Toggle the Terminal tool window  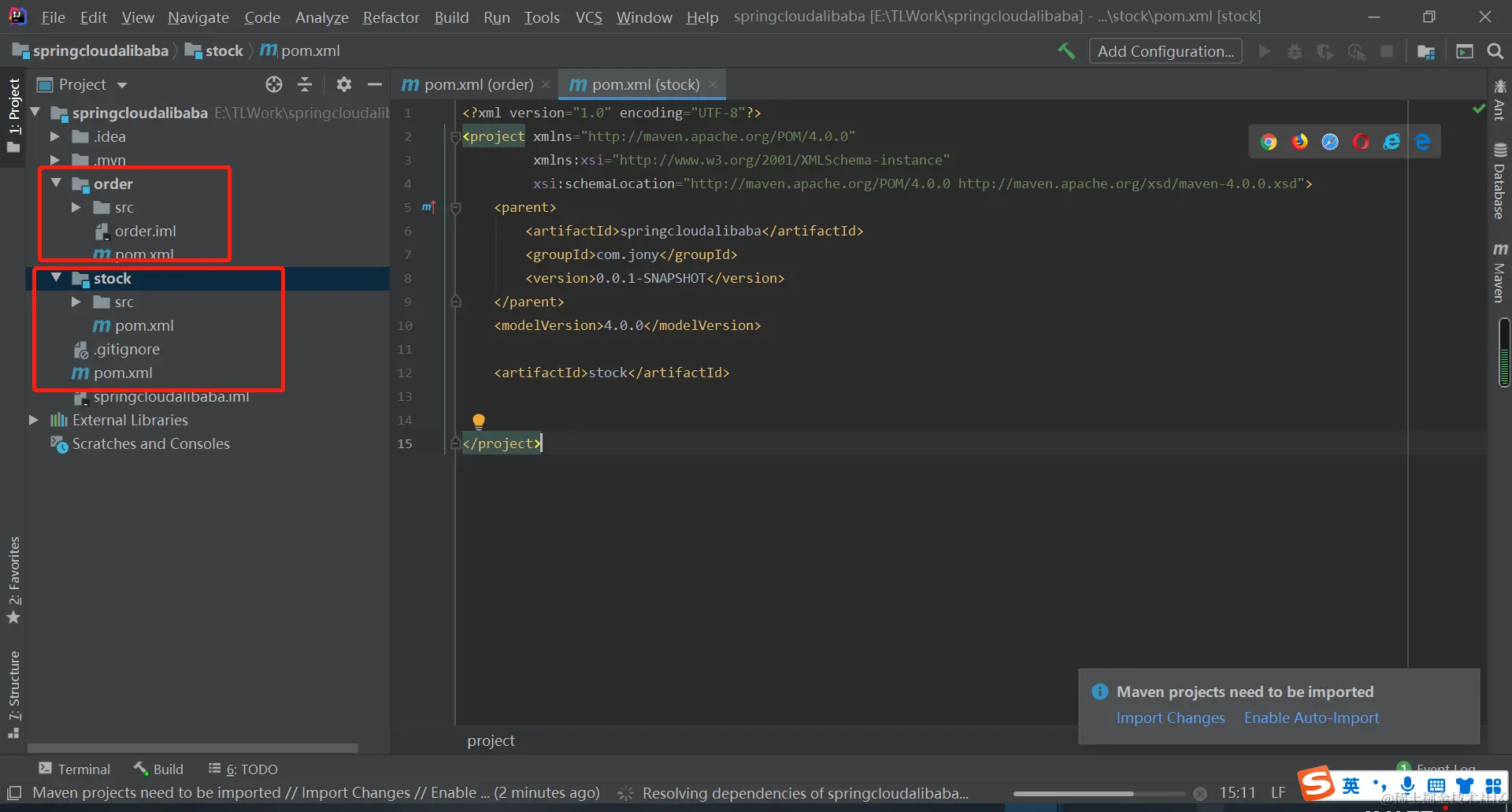tap(75, 769)
